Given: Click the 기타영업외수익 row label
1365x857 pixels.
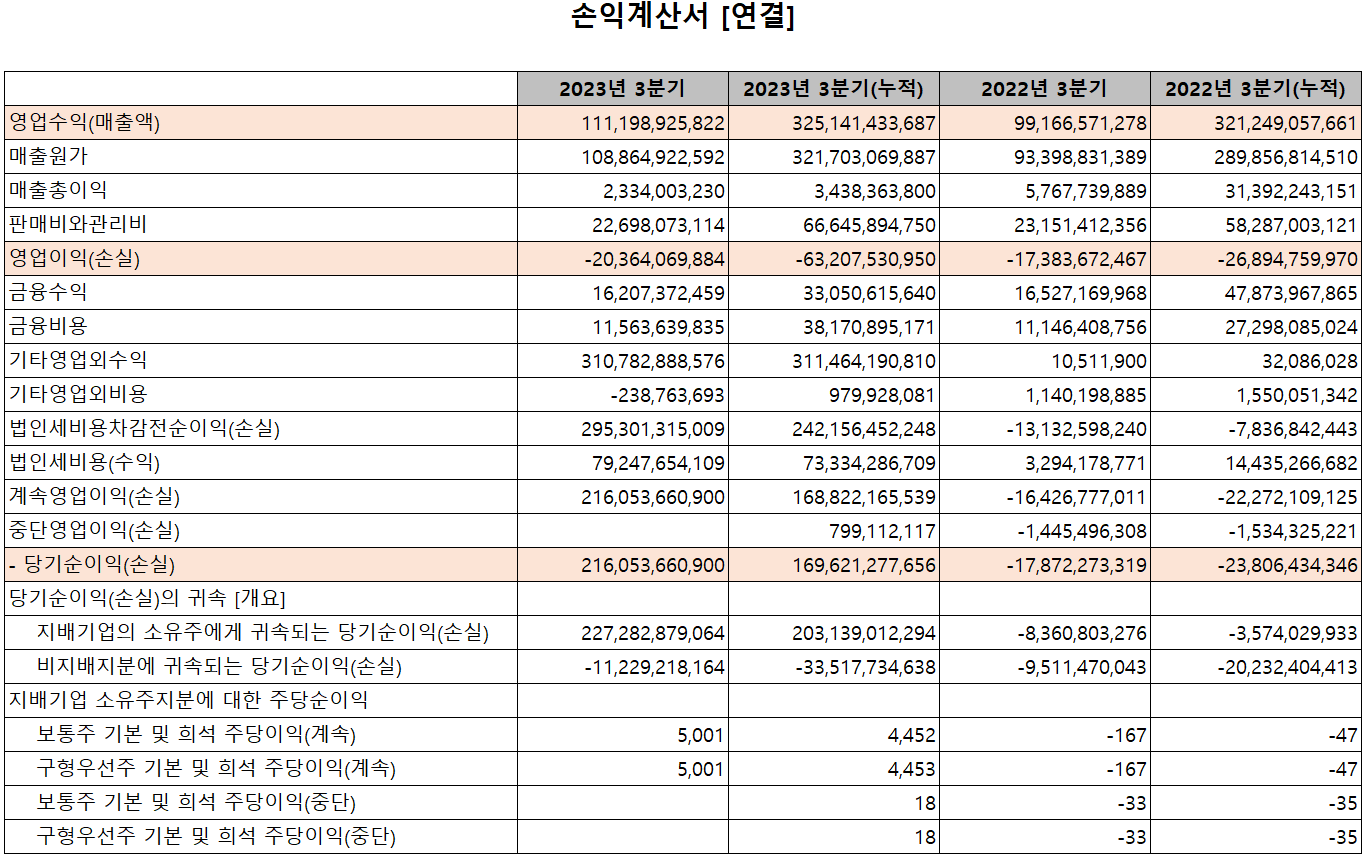Looking at the screenshot, I should (78, 361).
